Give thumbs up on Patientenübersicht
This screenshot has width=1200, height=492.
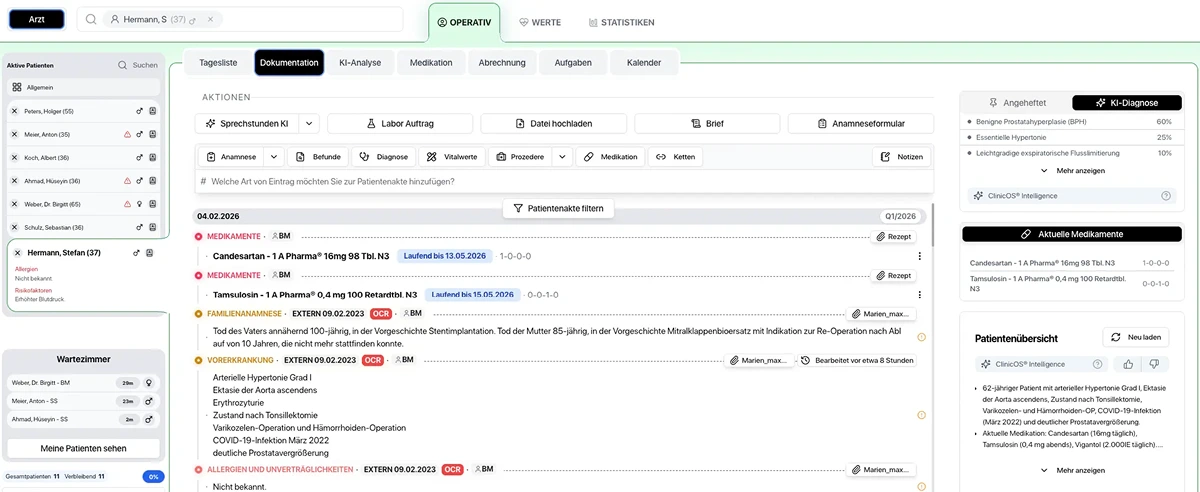click(x=1128, y=364)
